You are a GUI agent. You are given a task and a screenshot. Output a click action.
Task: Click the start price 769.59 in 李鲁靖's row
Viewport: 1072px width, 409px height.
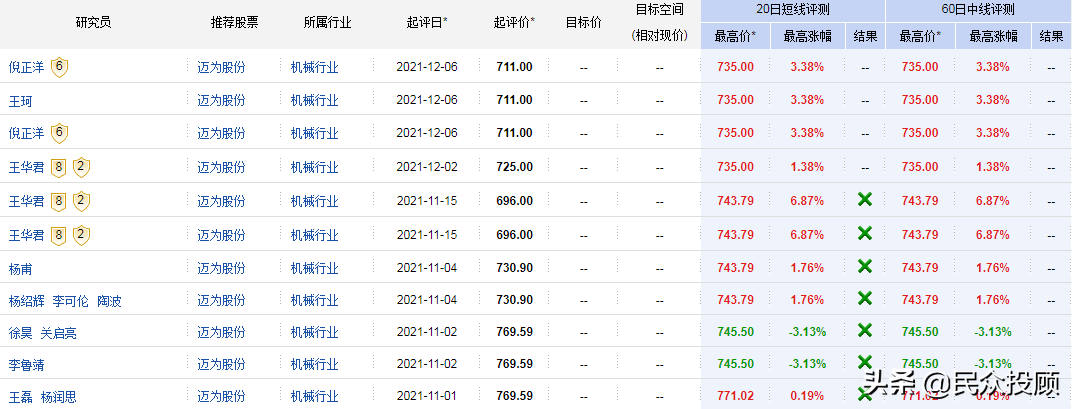point(515,364)
